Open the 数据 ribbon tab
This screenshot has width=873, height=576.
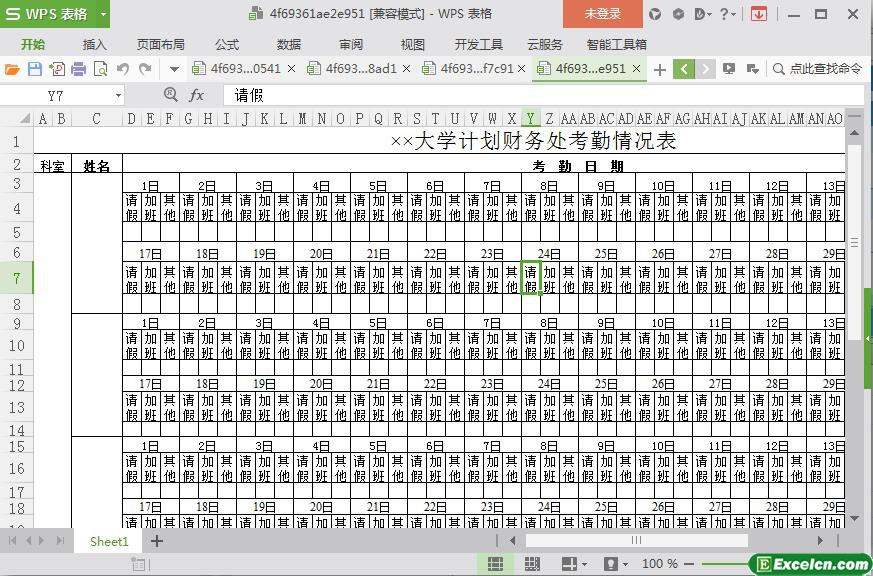(289, 45)
